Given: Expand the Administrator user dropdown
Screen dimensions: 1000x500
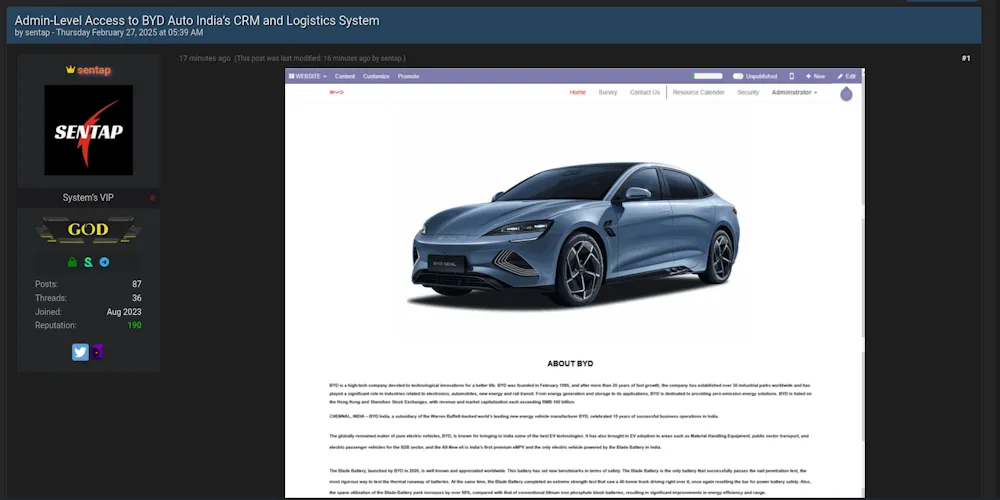Looking at the screenshot, I should click(795, 92).
